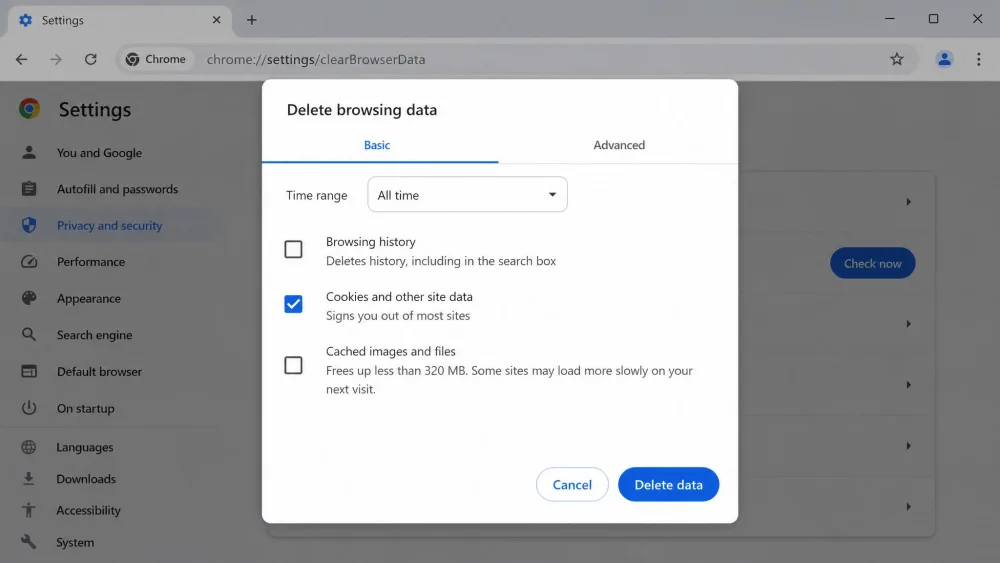The width and height of the screenshot is (1000, 563).
Task: Maximize the Chrome window
Action: click(x=933, y=19)
